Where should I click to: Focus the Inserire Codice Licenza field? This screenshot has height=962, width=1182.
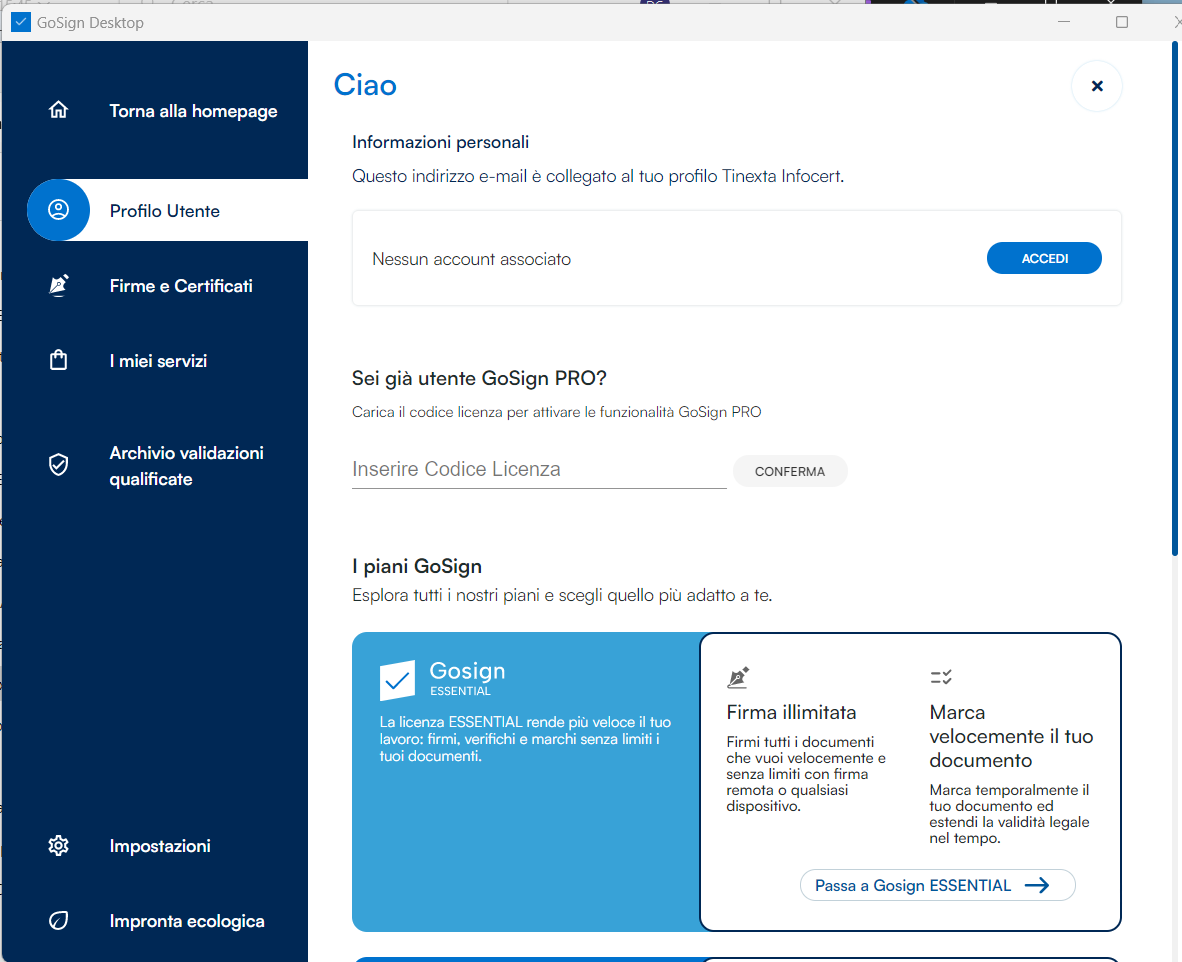coord(538,470)
